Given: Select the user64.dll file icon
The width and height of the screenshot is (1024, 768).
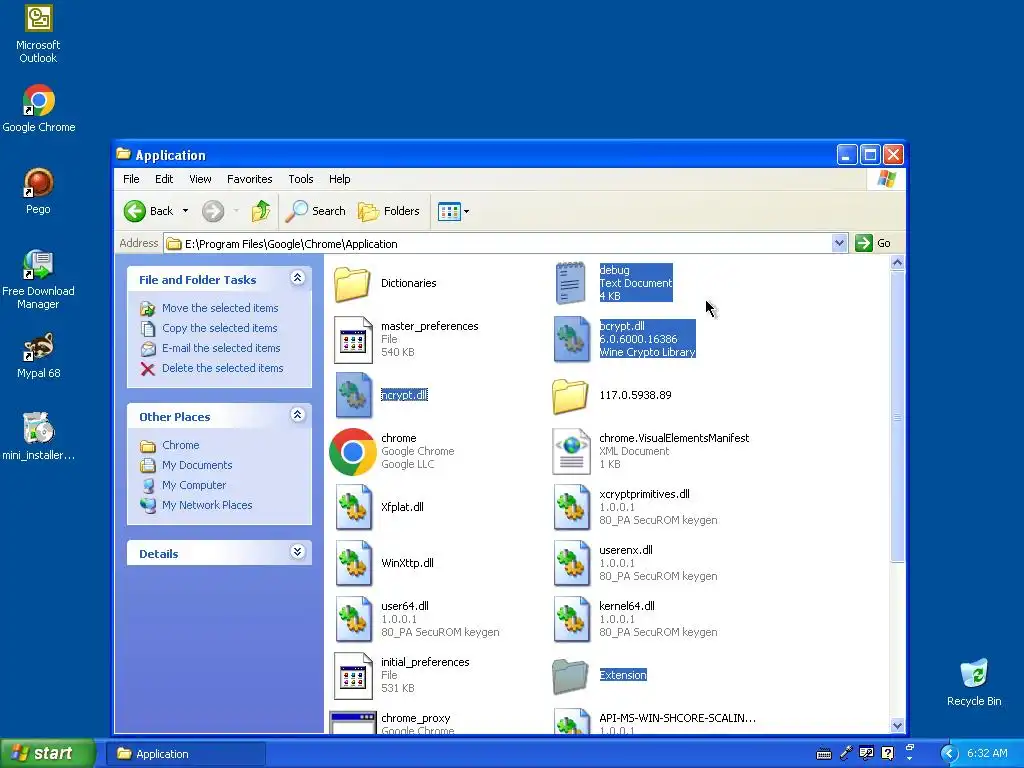Looking at the screenshot, I should 353,619.
